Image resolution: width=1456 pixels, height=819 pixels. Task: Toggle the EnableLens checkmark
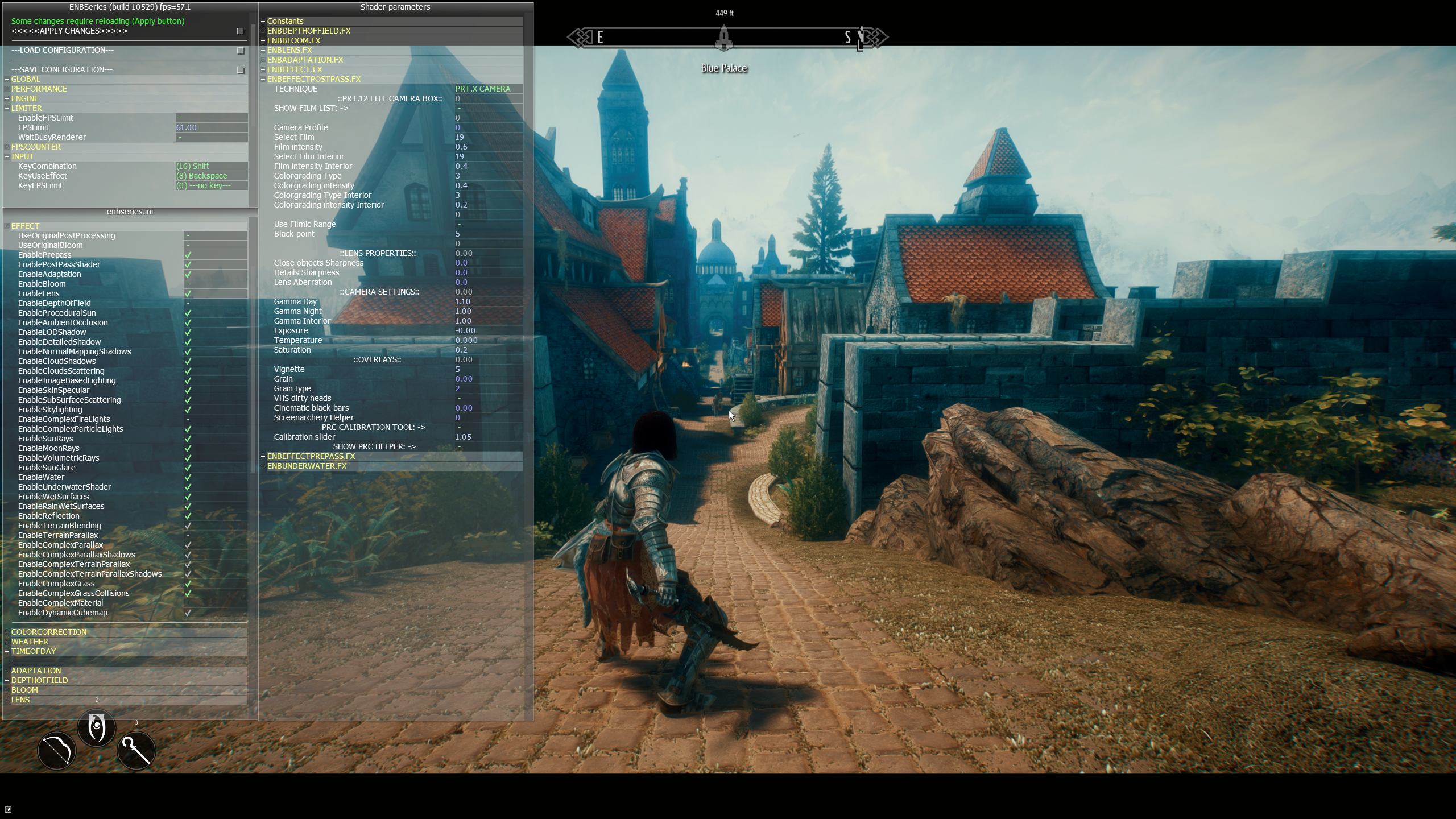click(x=188, y=293)
